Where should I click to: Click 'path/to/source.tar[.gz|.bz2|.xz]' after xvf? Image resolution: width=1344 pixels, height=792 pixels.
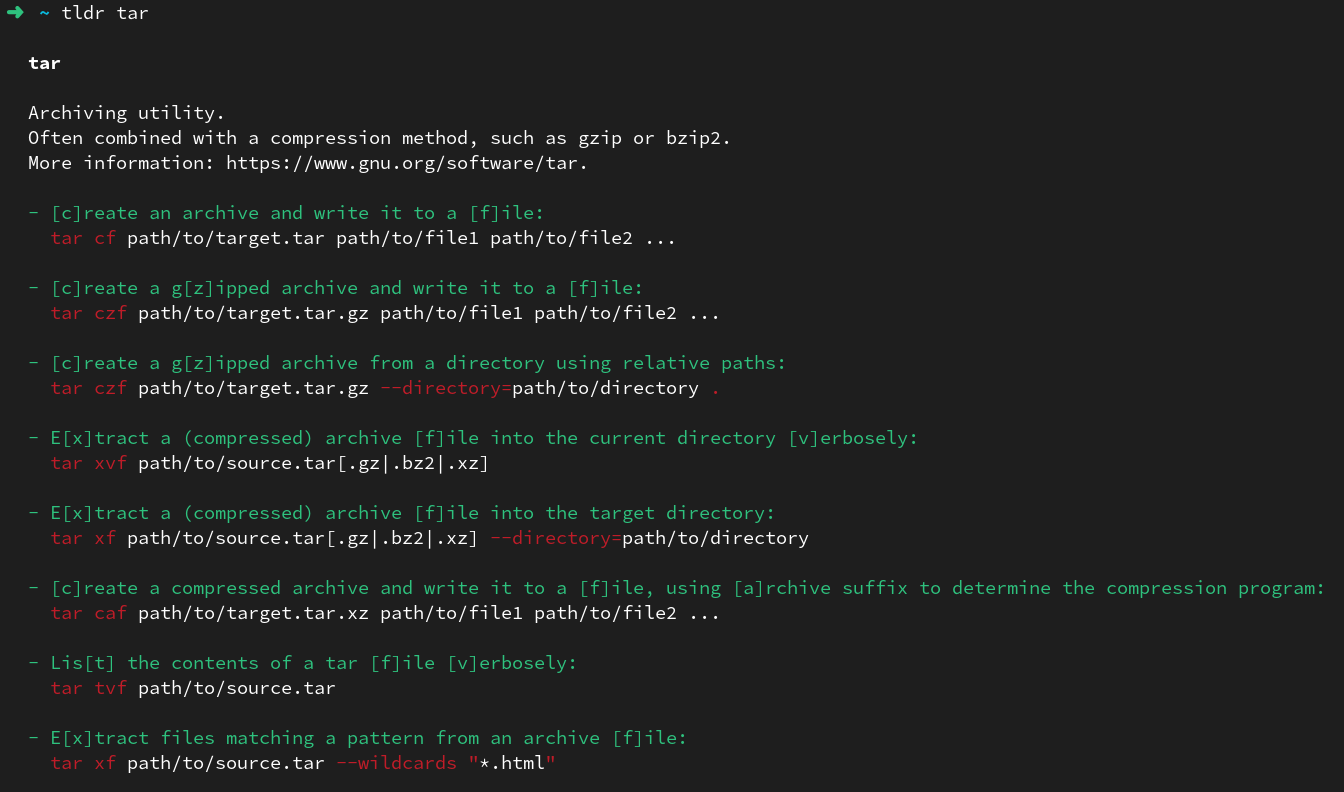(x=313, y=463)
